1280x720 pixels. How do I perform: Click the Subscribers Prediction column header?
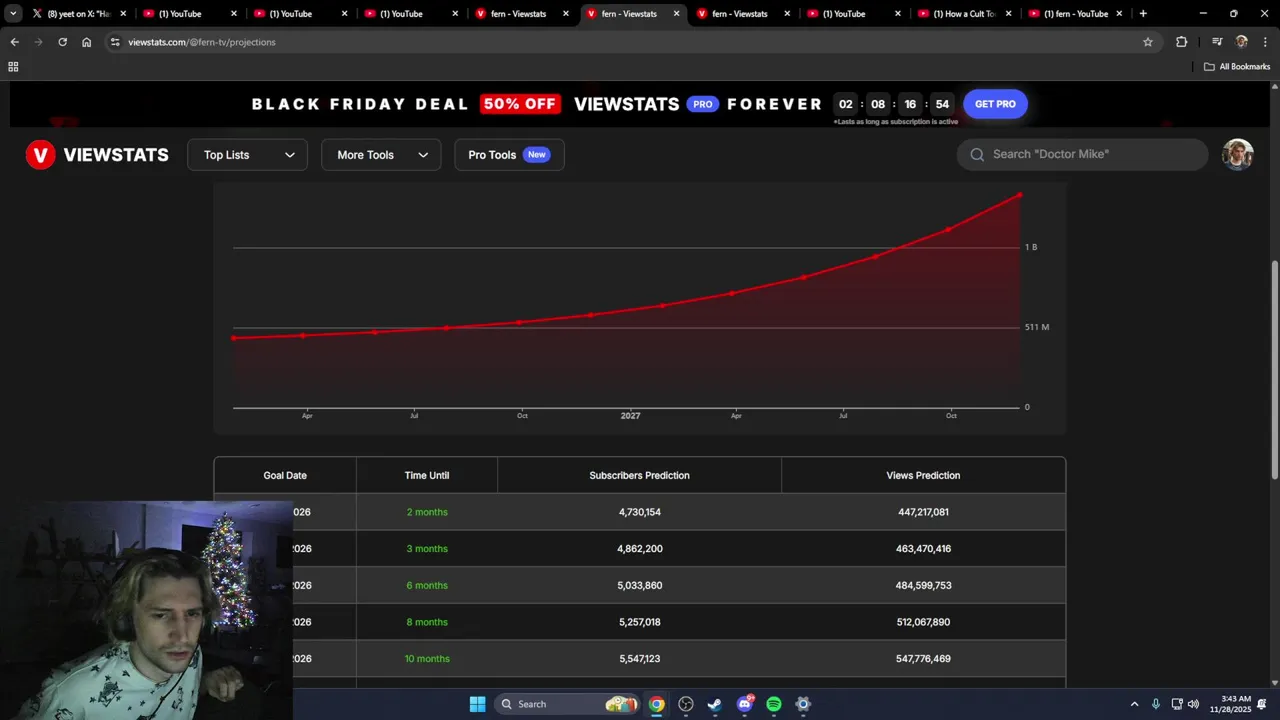tap(639, 475)
